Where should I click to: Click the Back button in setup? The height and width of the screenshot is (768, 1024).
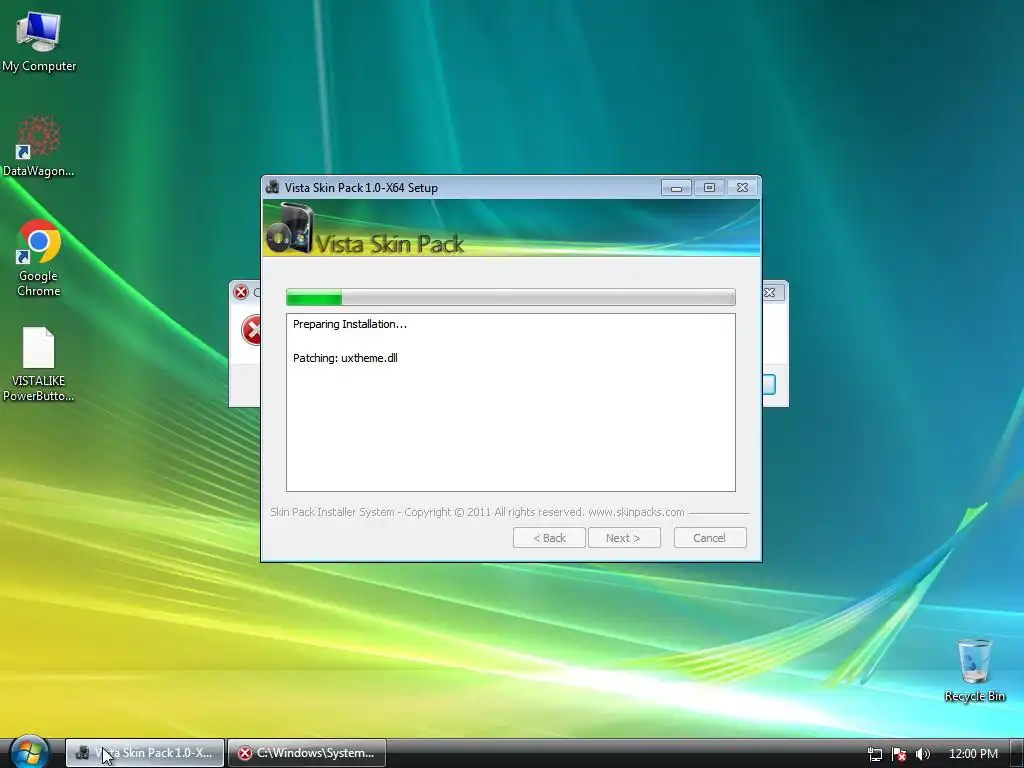click(x=549, y=537)
